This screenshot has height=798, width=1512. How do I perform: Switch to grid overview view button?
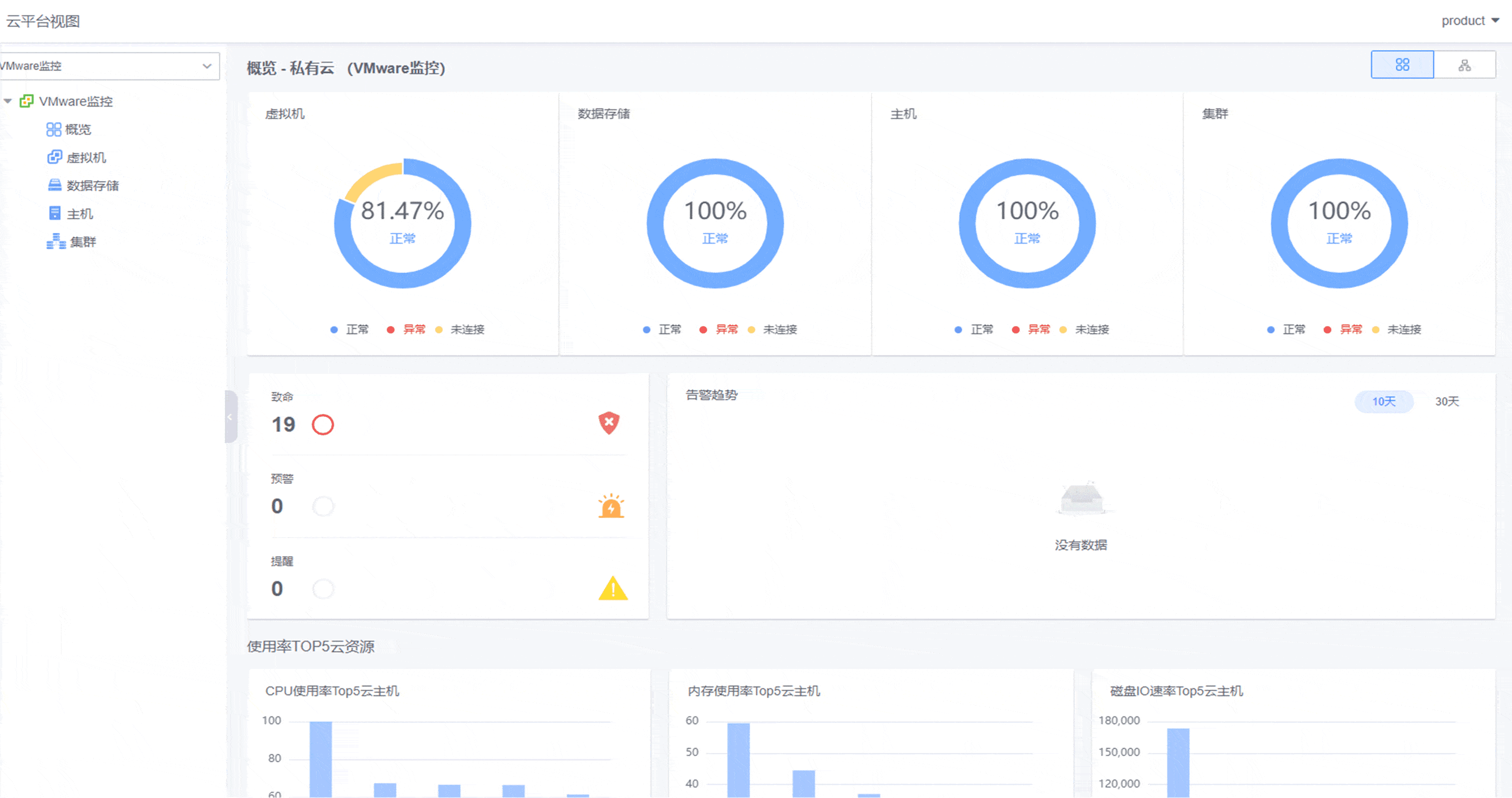pos(1402,65)
